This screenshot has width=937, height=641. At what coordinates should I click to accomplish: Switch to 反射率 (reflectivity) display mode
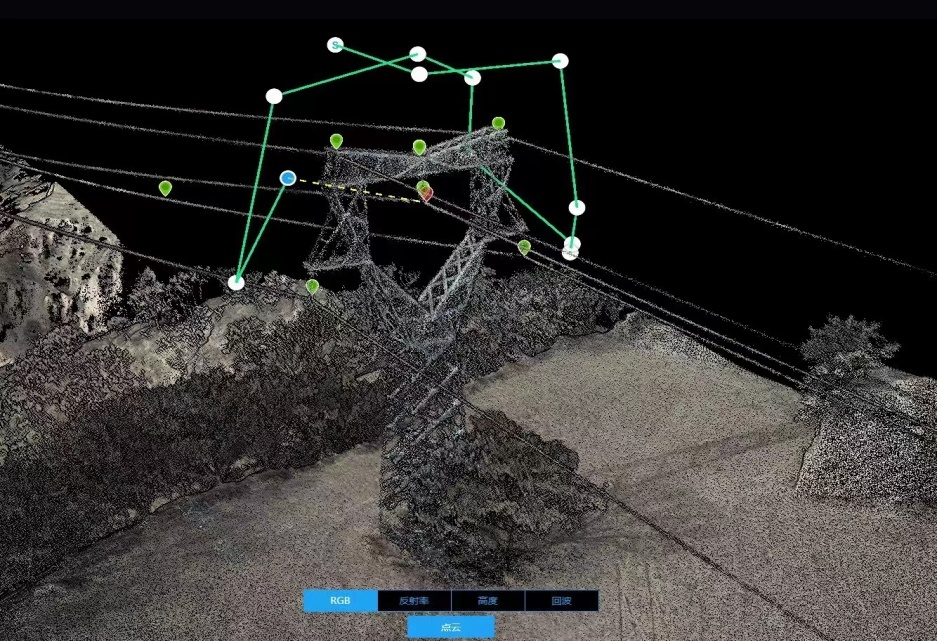click(414, 601)
